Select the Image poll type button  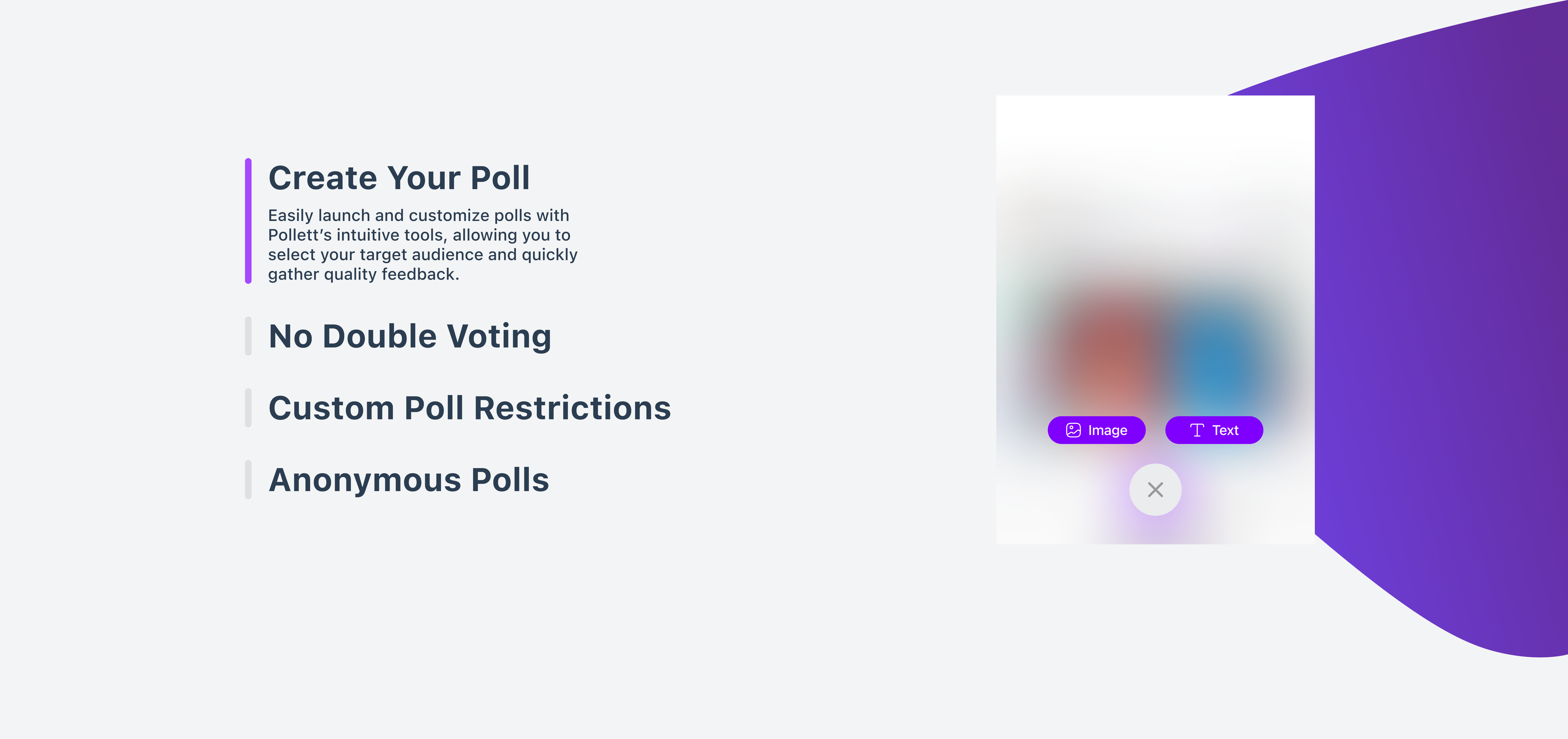(1096, 430)
